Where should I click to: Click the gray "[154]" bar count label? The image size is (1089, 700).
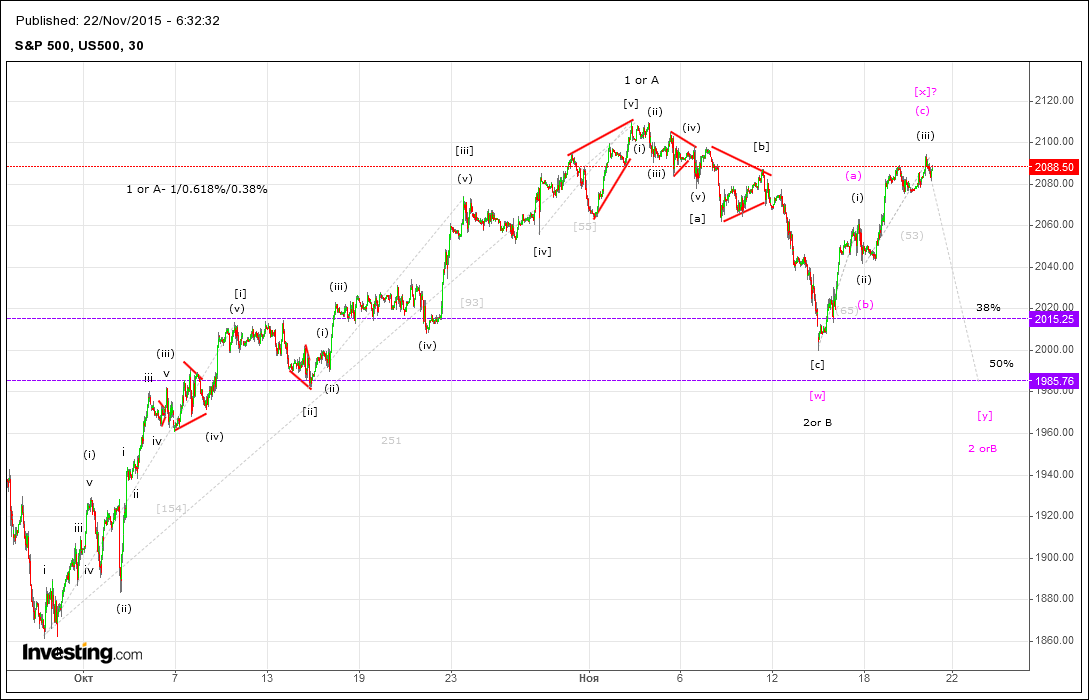click(x=171, y=508)
